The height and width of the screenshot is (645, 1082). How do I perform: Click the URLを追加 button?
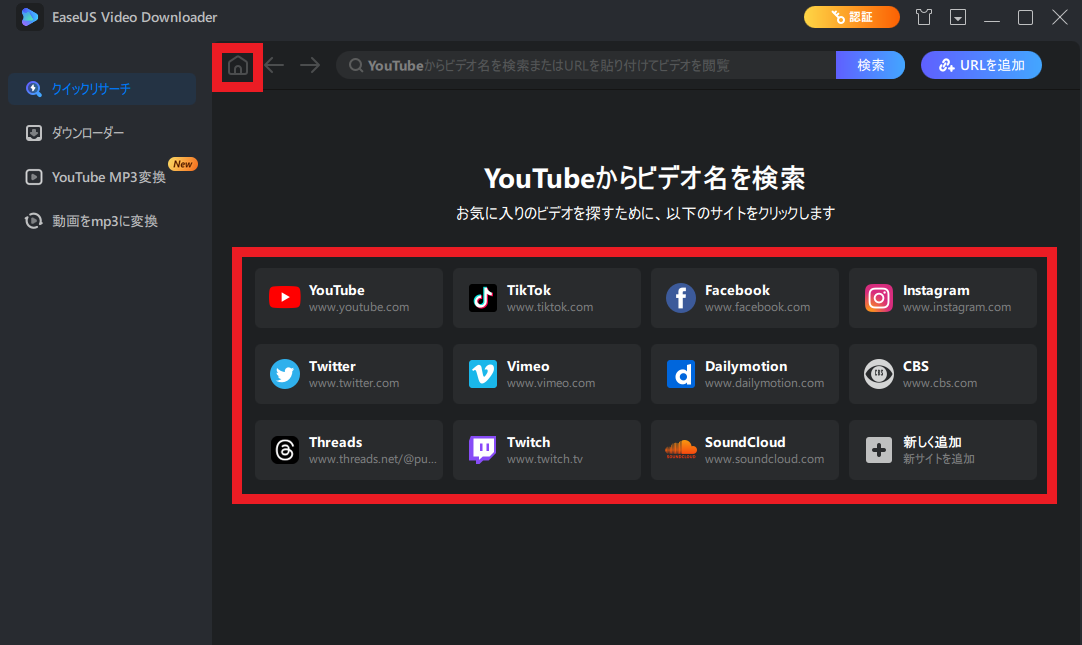point(981,66)
